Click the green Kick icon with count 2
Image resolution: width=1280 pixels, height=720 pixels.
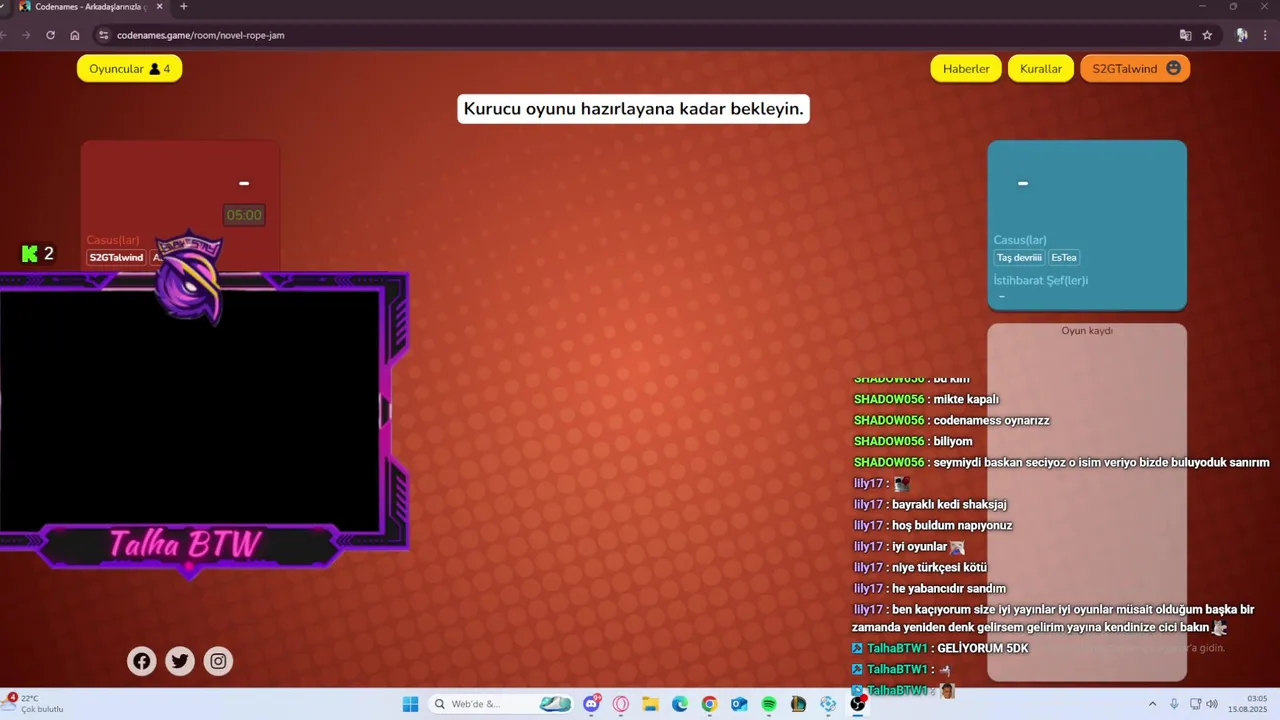tap(30, 254)
